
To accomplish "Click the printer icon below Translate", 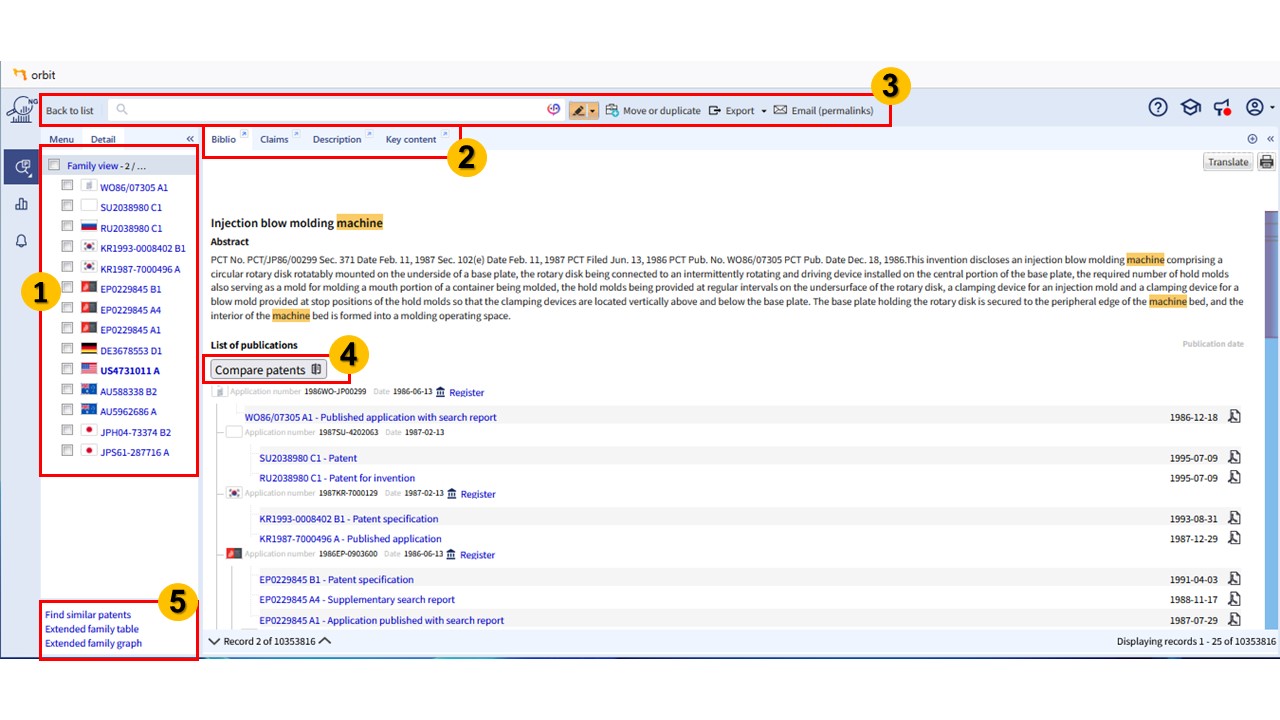I will tap(1267, 162).
